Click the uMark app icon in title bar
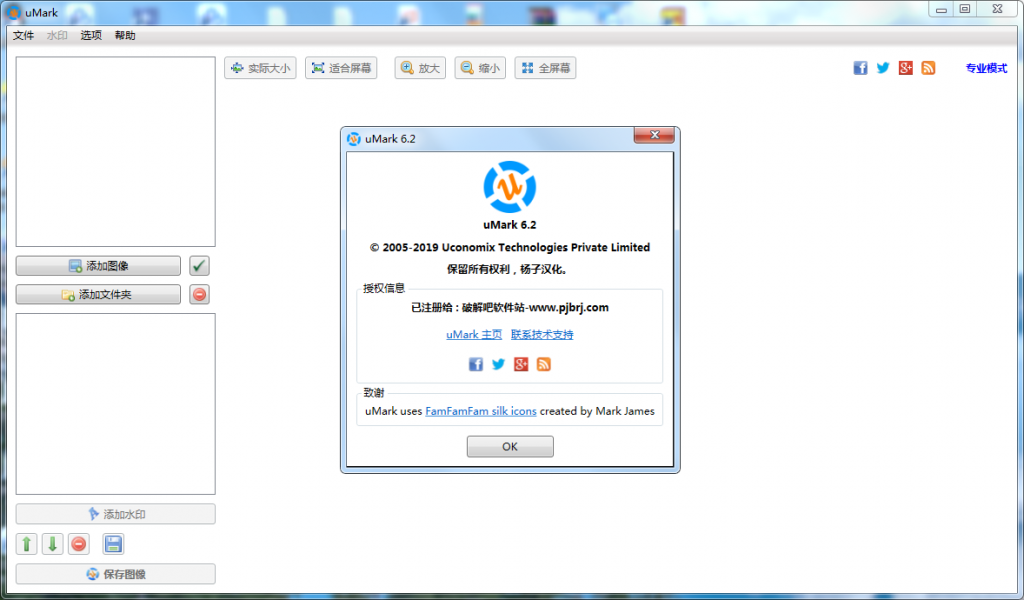The height and width of the screenshot is (600, 1024). pyautogui.click(x=13, y=12)
